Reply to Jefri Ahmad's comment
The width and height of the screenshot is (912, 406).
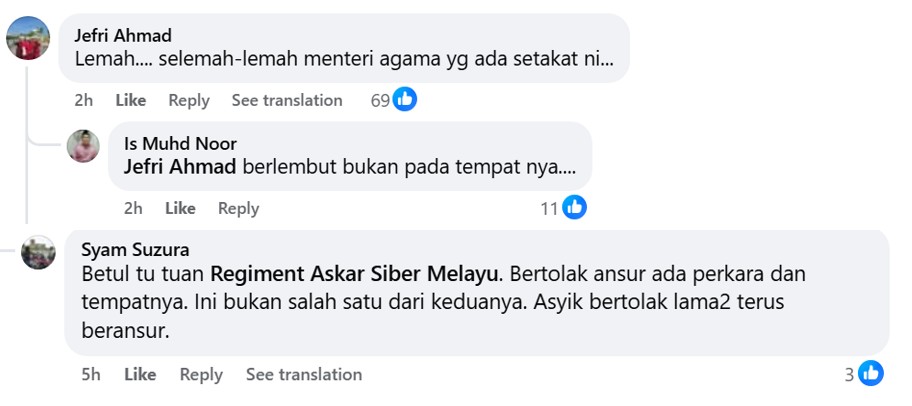point(189,100)
